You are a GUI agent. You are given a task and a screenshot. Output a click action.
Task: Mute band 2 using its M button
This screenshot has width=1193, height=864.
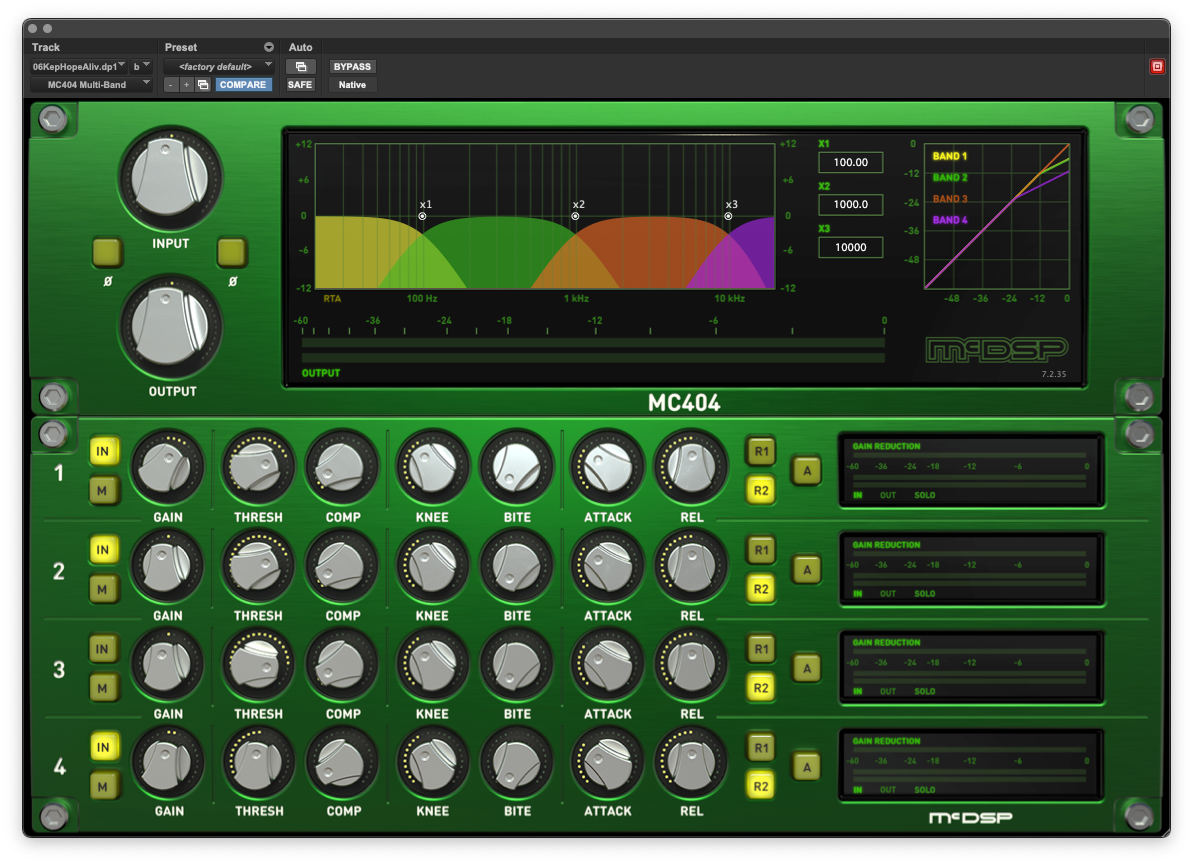104,589
